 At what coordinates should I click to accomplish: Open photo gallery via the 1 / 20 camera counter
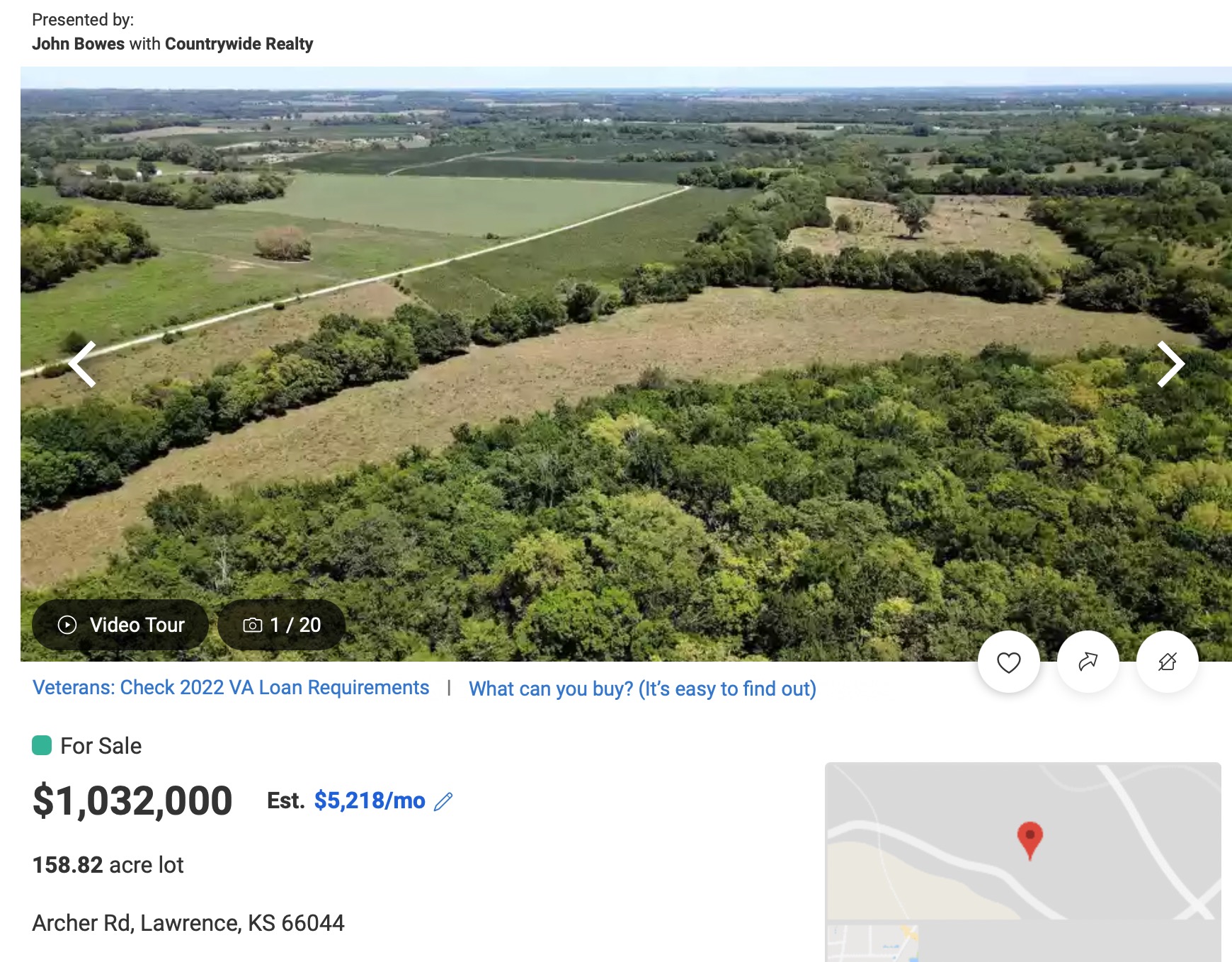(281, 625)
